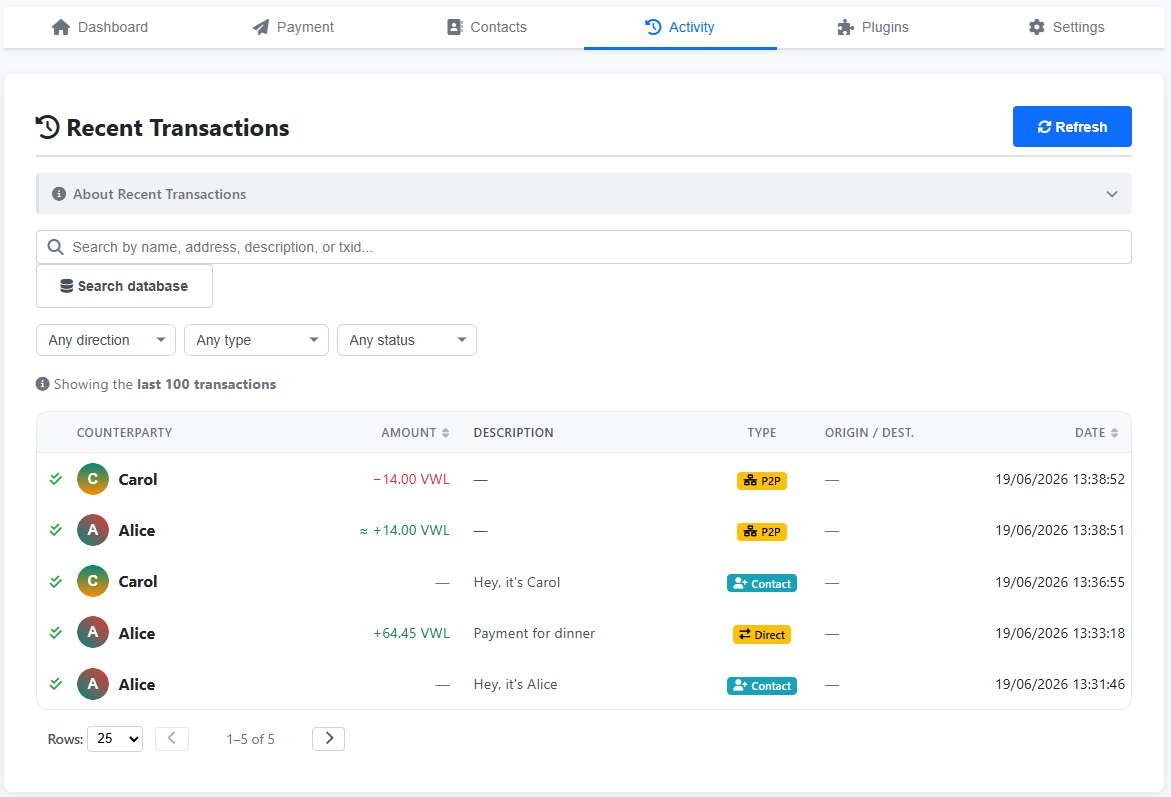Click confirmed checkmark on 13:36:55 row

click(56, 581)
